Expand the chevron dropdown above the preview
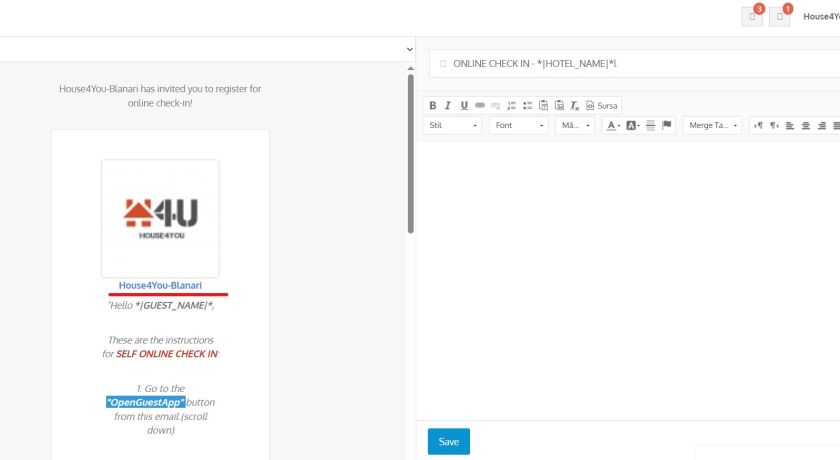 pos(410,49)
